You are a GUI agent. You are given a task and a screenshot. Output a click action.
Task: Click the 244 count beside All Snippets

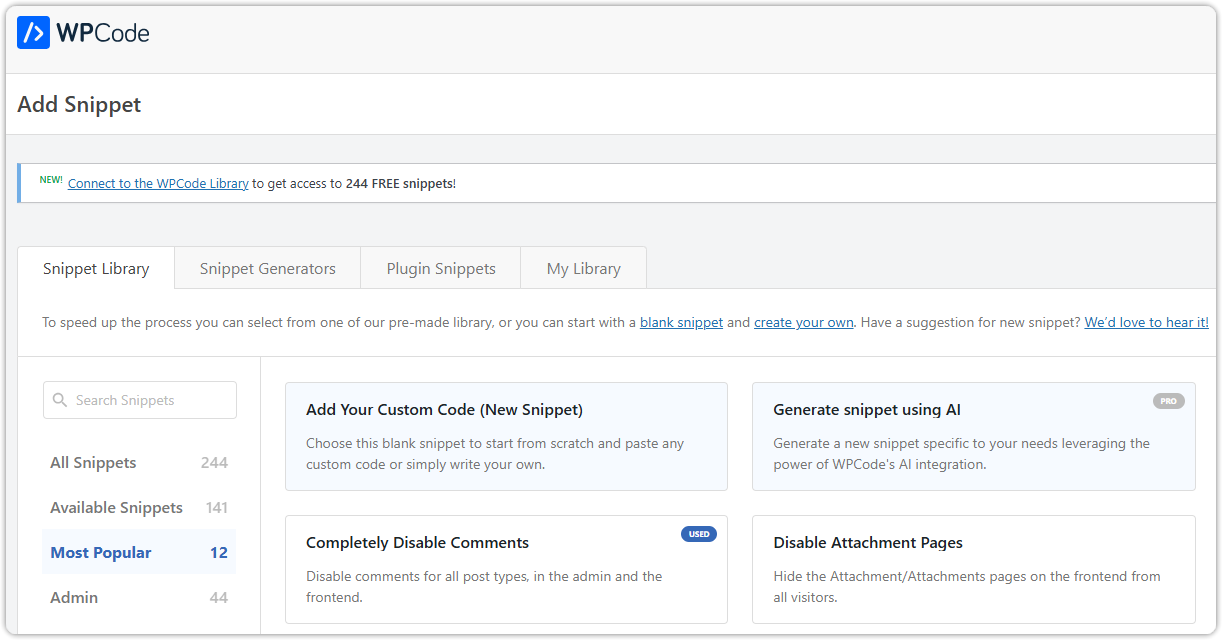214,462
